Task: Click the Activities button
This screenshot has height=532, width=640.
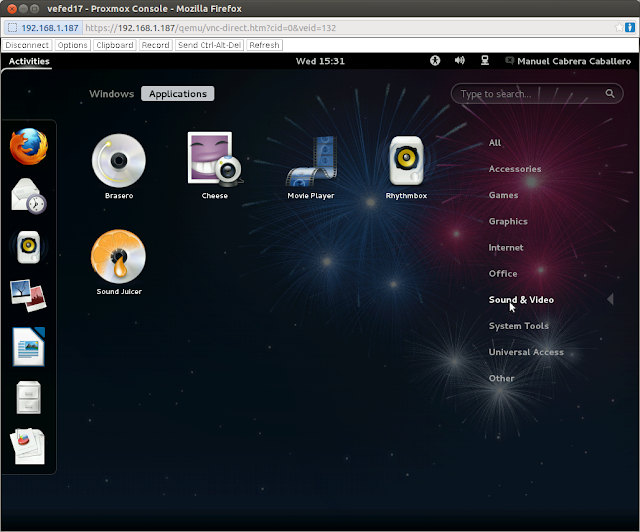Action: tap(29, 61)
